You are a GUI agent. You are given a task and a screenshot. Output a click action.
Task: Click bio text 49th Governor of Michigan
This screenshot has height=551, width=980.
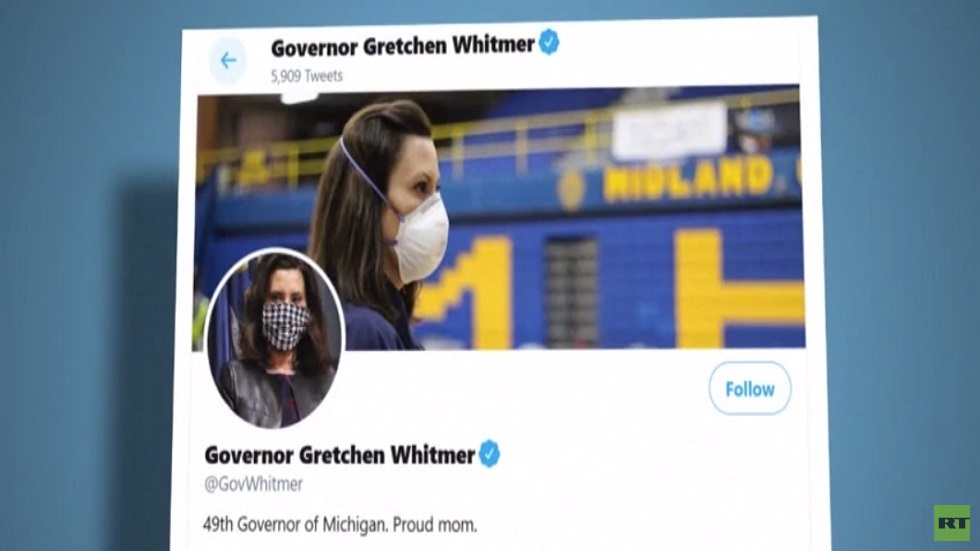[x=296, y=524]
